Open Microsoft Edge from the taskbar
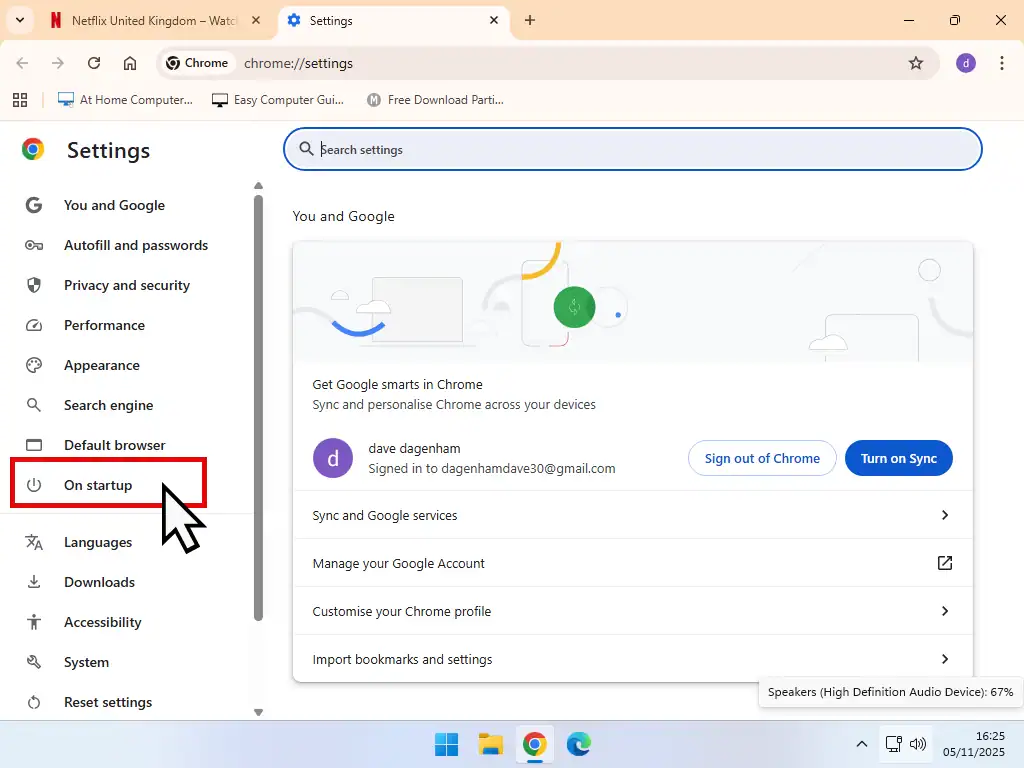1024x768 pixels. 580,744
